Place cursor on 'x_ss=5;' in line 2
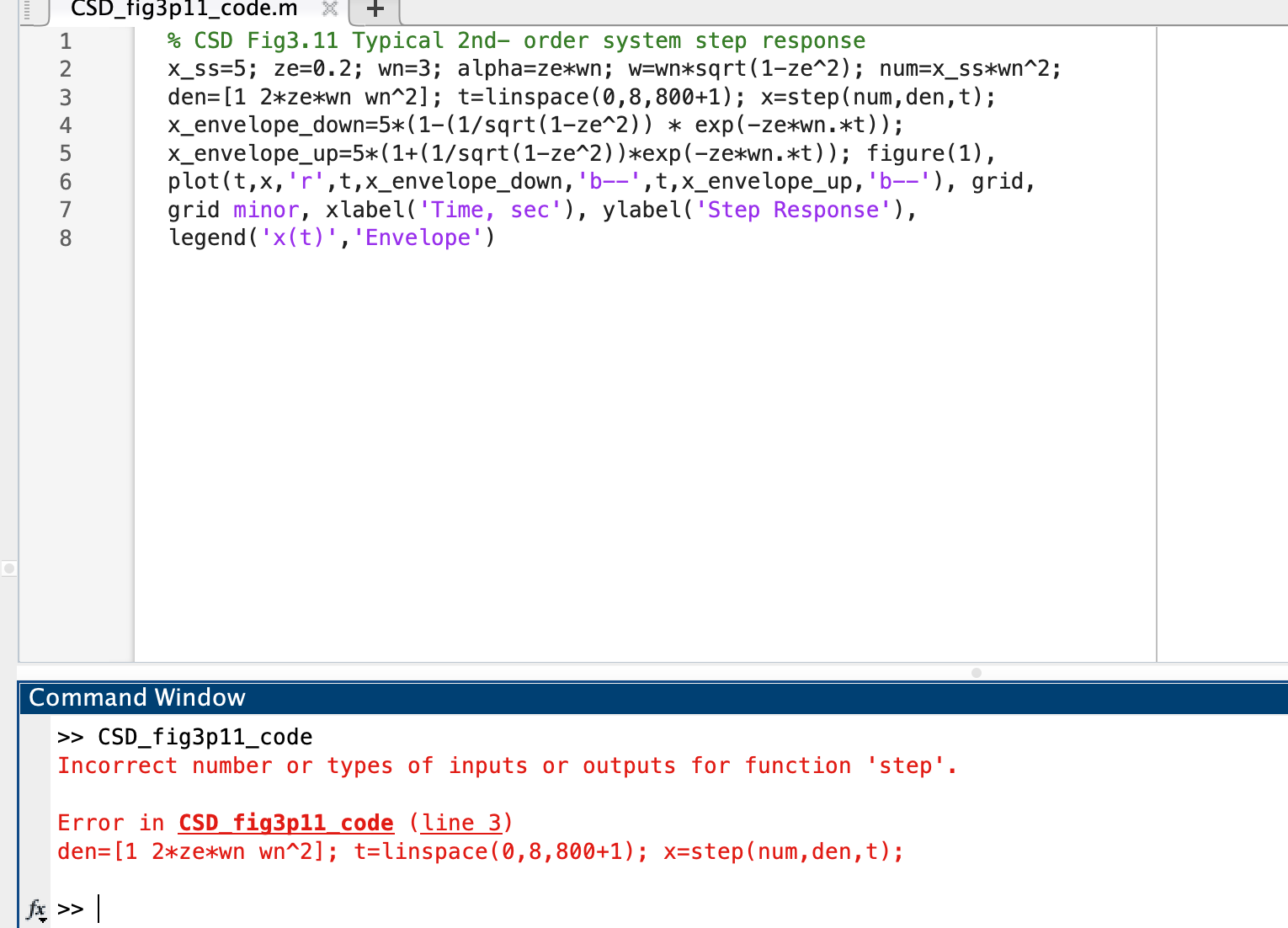This screenshot has height=928, width=1288. (213, 69)
